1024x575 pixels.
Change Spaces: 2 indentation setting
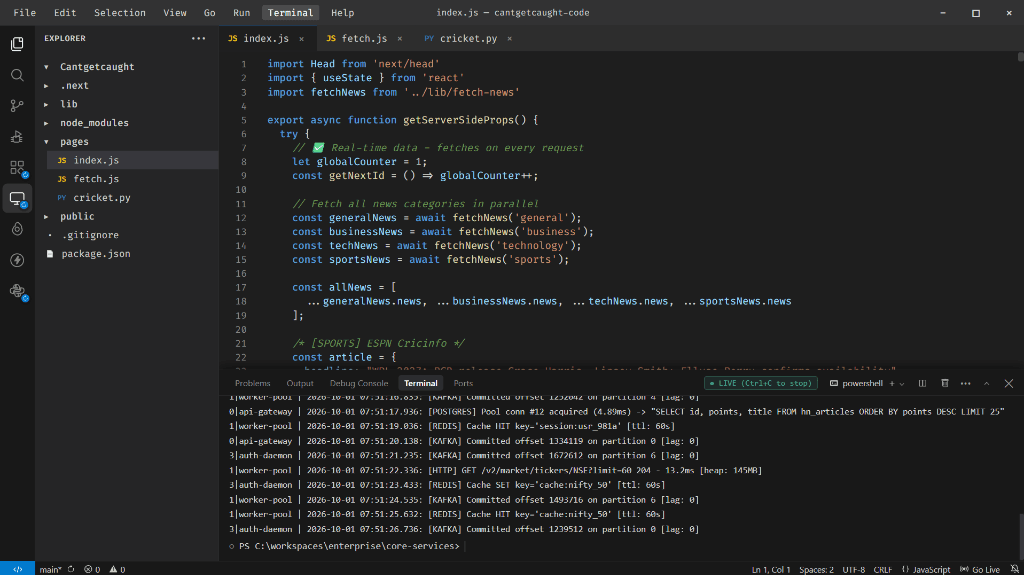point(816,569)
